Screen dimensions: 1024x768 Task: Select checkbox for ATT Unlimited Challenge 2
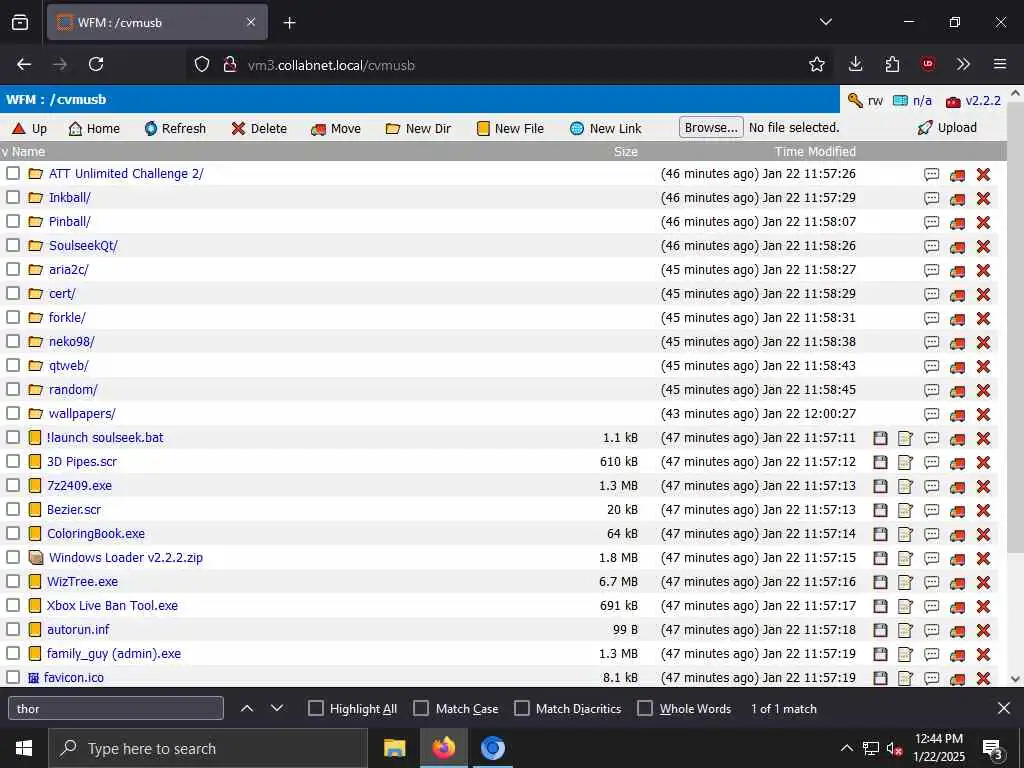[x=13, y=173]
